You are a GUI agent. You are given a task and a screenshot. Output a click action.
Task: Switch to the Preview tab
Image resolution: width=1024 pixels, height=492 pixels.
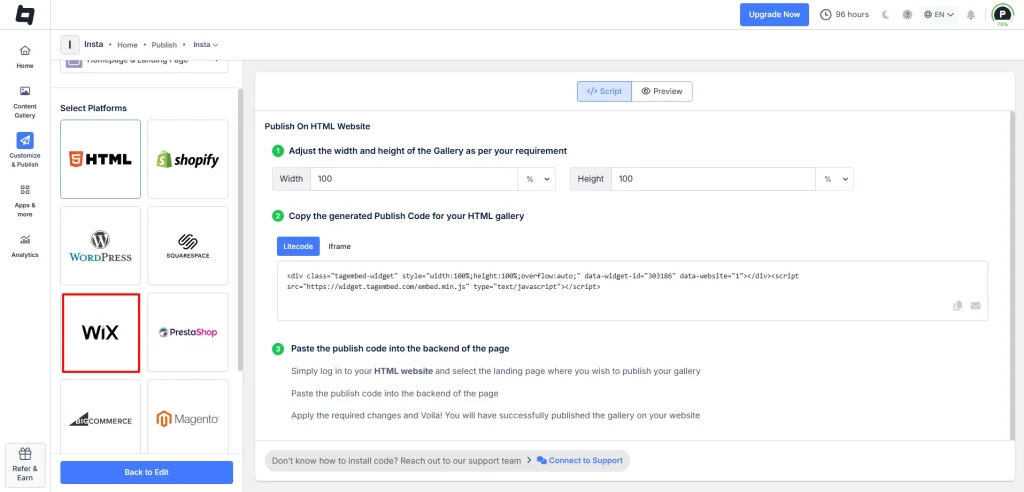click(662, 91)
